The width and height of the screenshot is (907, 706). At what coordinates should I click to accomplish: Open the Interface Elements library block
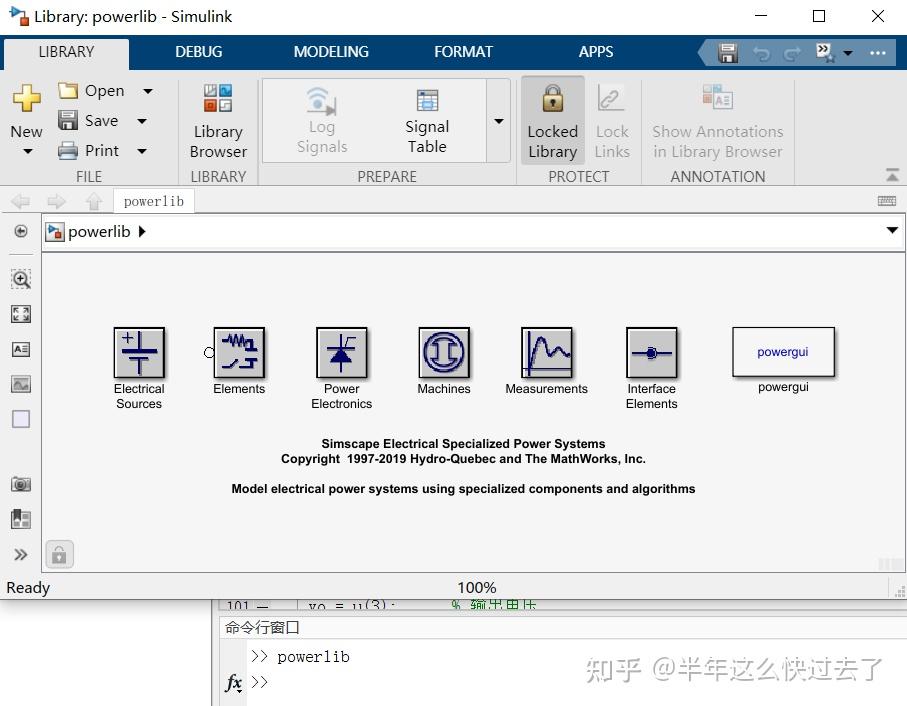pyautogui.click(x=651, y=352)
